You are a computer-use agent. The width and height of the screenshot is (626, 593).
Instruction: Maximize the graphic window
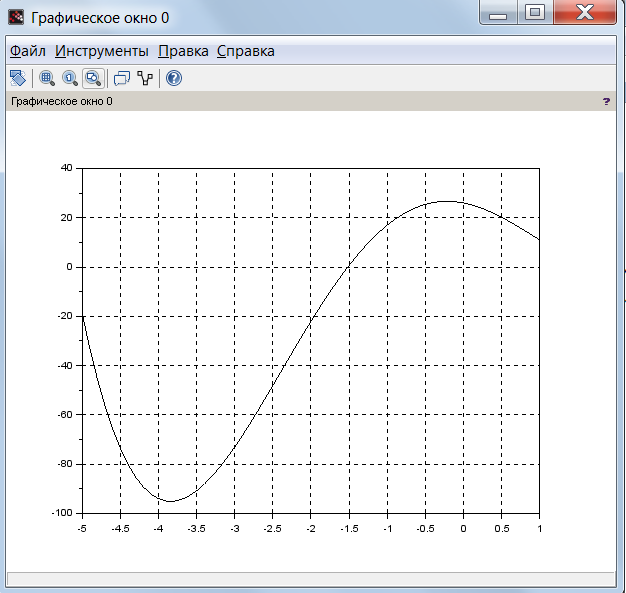click(535, 13)
